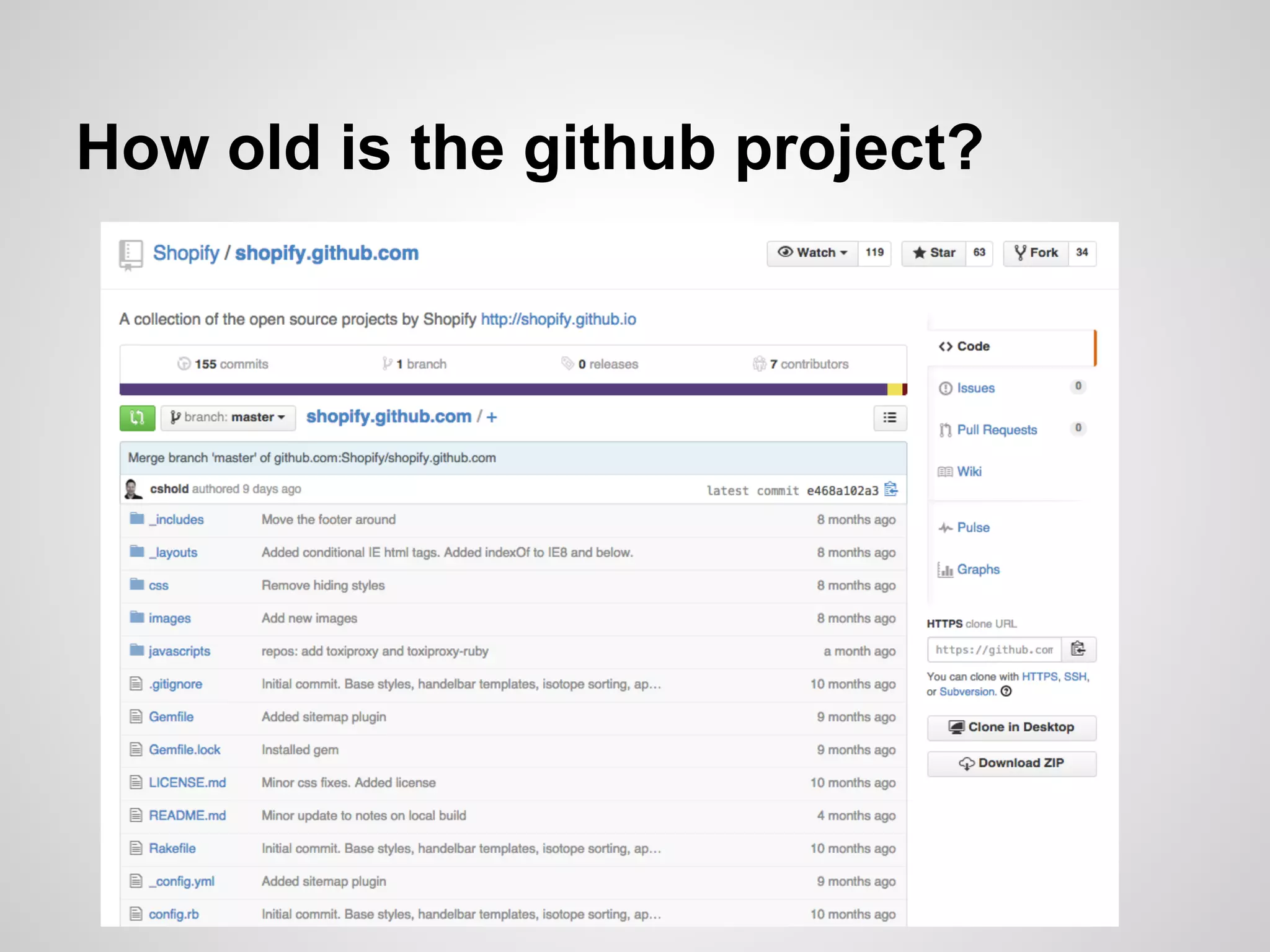Image resolution: width=1270 pixels, height=952 pixels.
Task: Click the README.md file icon
Action: [x=136, y=815]
